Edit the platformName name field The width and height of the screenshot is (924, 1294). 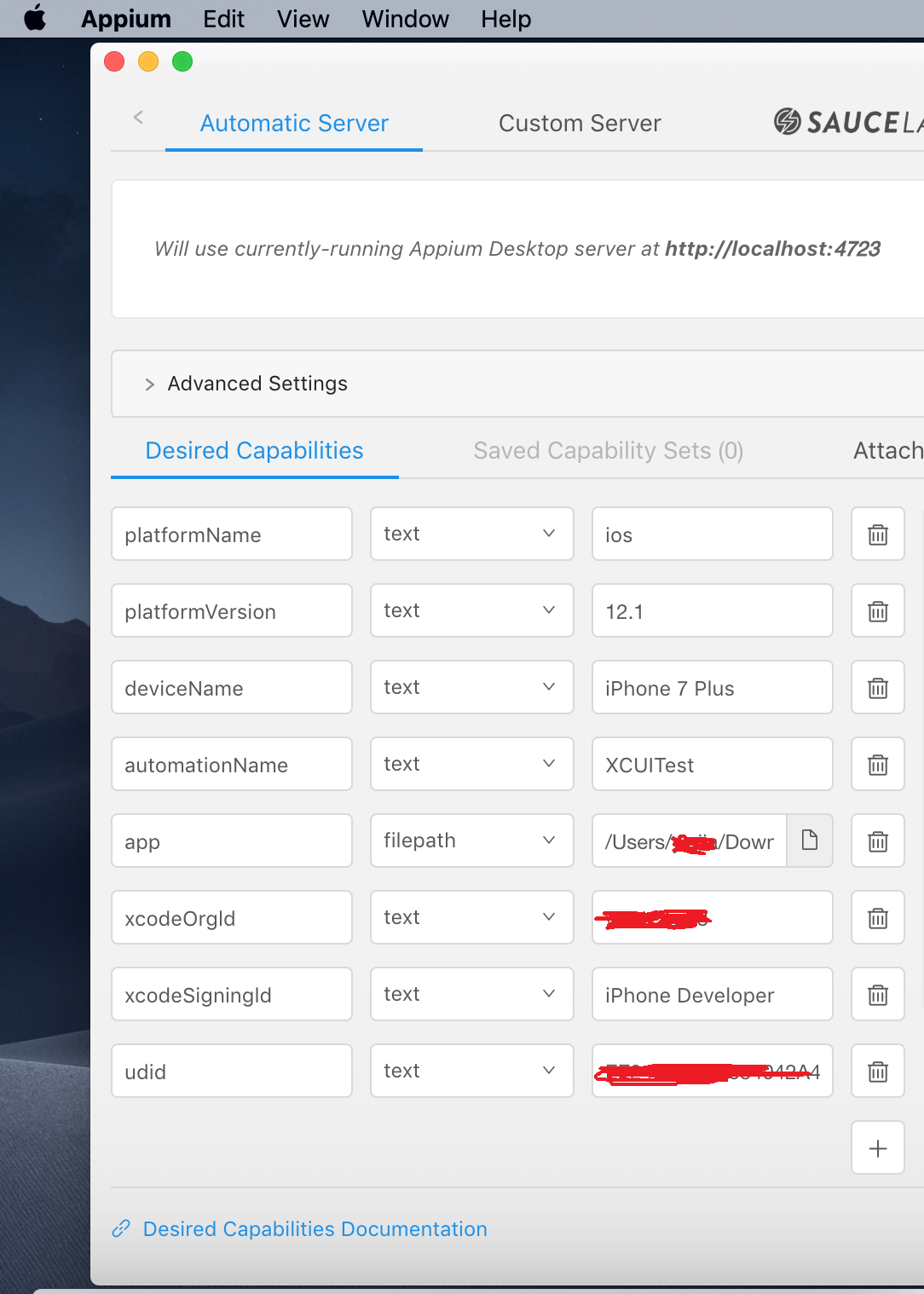pyautogui.click(x=232, y=534)
